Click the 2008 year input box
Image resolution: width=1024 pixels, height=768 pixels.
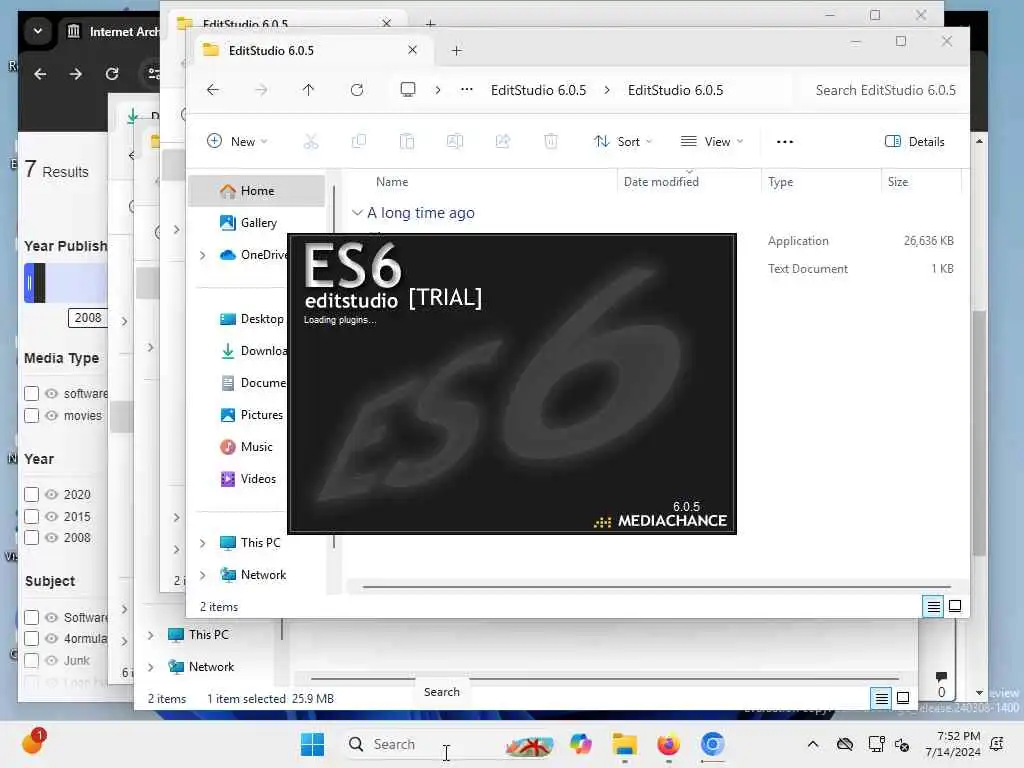click(x=88, y=318)
